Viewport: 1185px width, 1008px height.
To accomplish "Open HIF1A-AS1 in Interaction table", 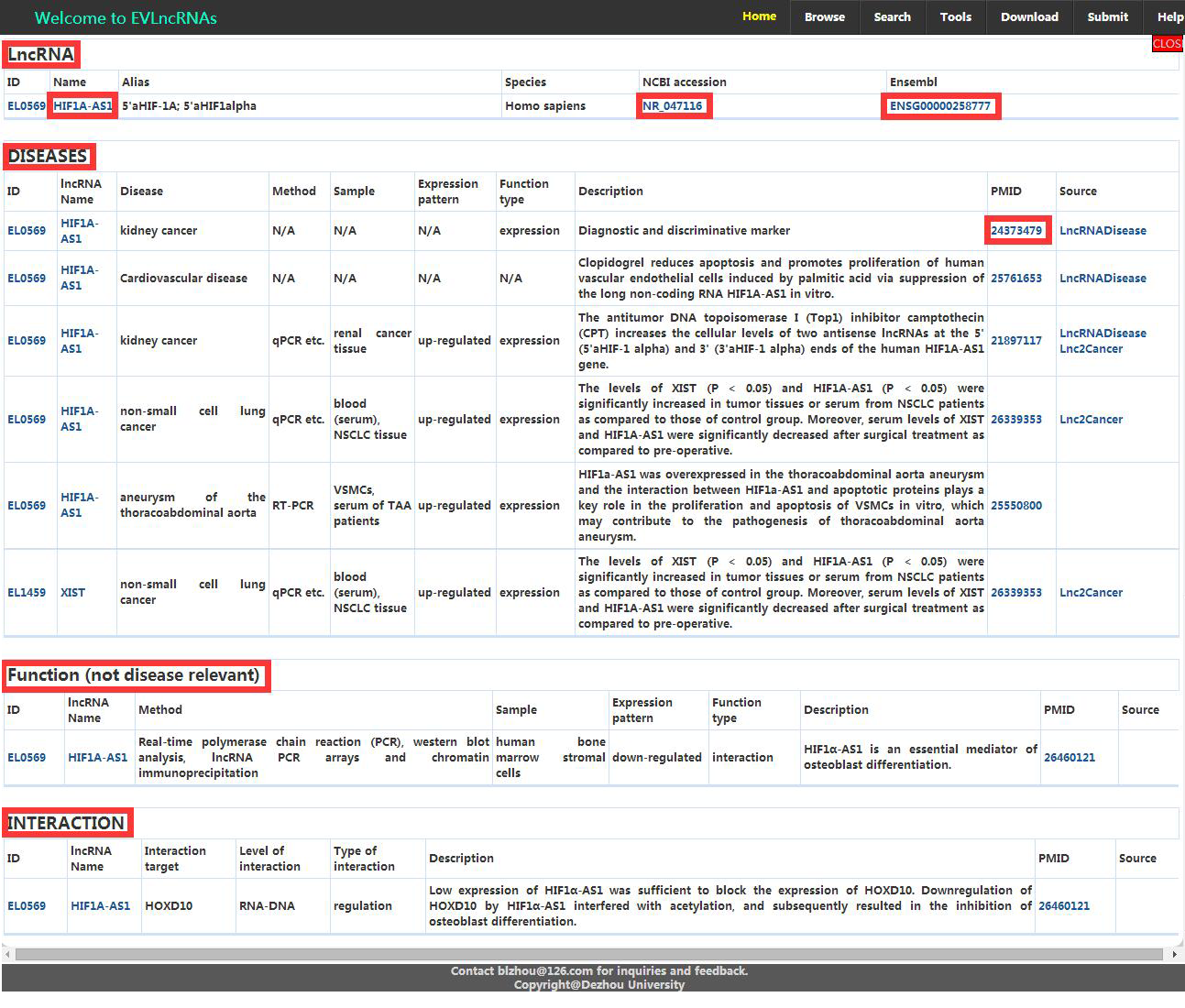I will pyautogui.click(x=100, y=905).
